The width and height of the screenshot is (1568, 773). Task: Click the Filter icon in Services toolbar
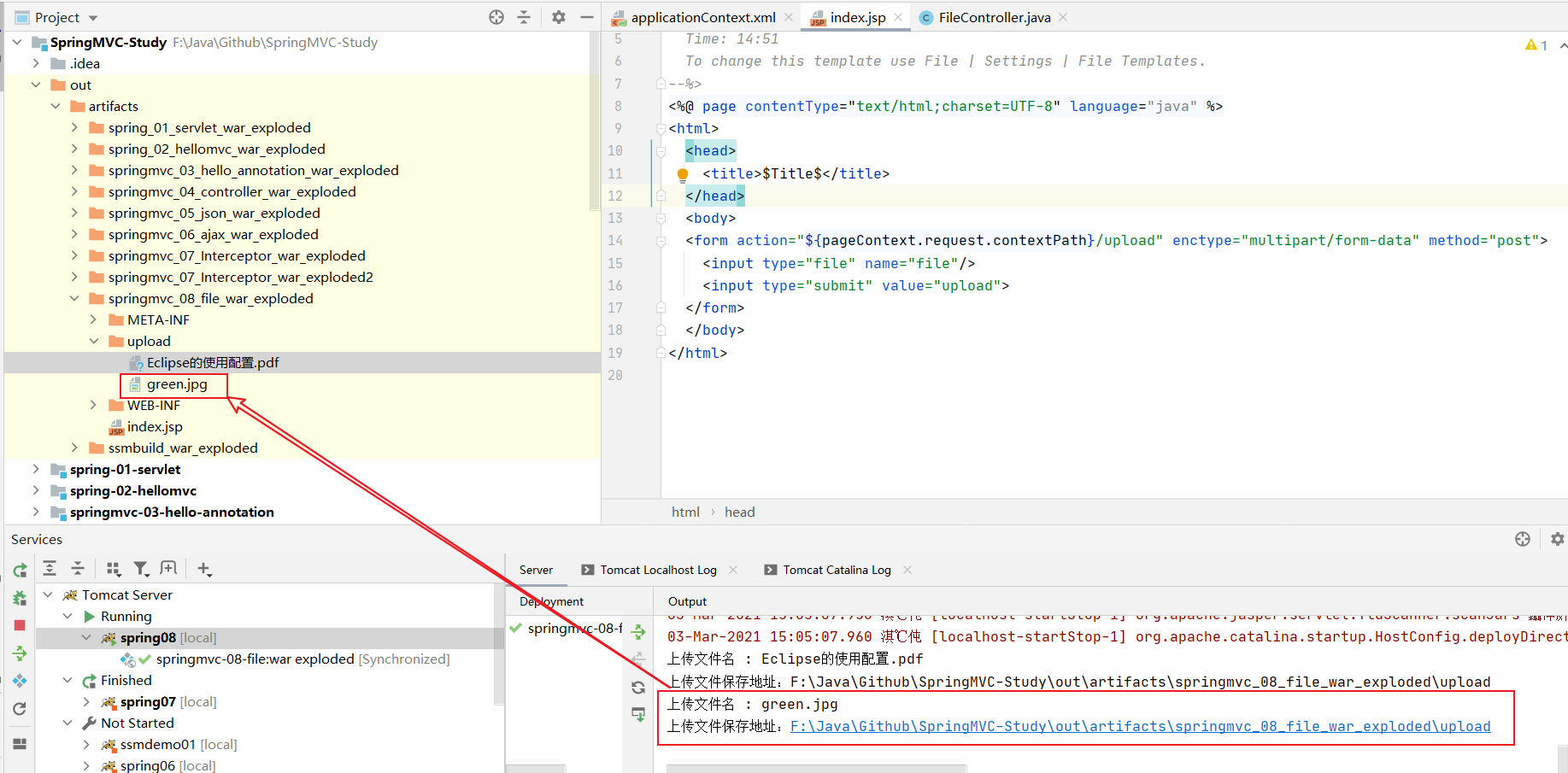(141, 569)
